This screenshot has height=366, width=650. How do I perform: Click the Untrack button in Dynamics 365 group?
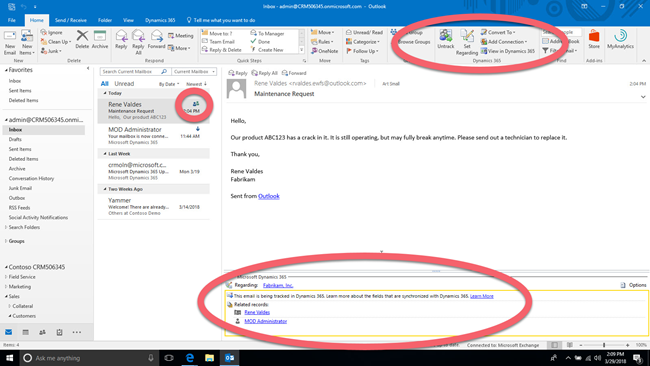pyautogui.click(x=446, y=40)
